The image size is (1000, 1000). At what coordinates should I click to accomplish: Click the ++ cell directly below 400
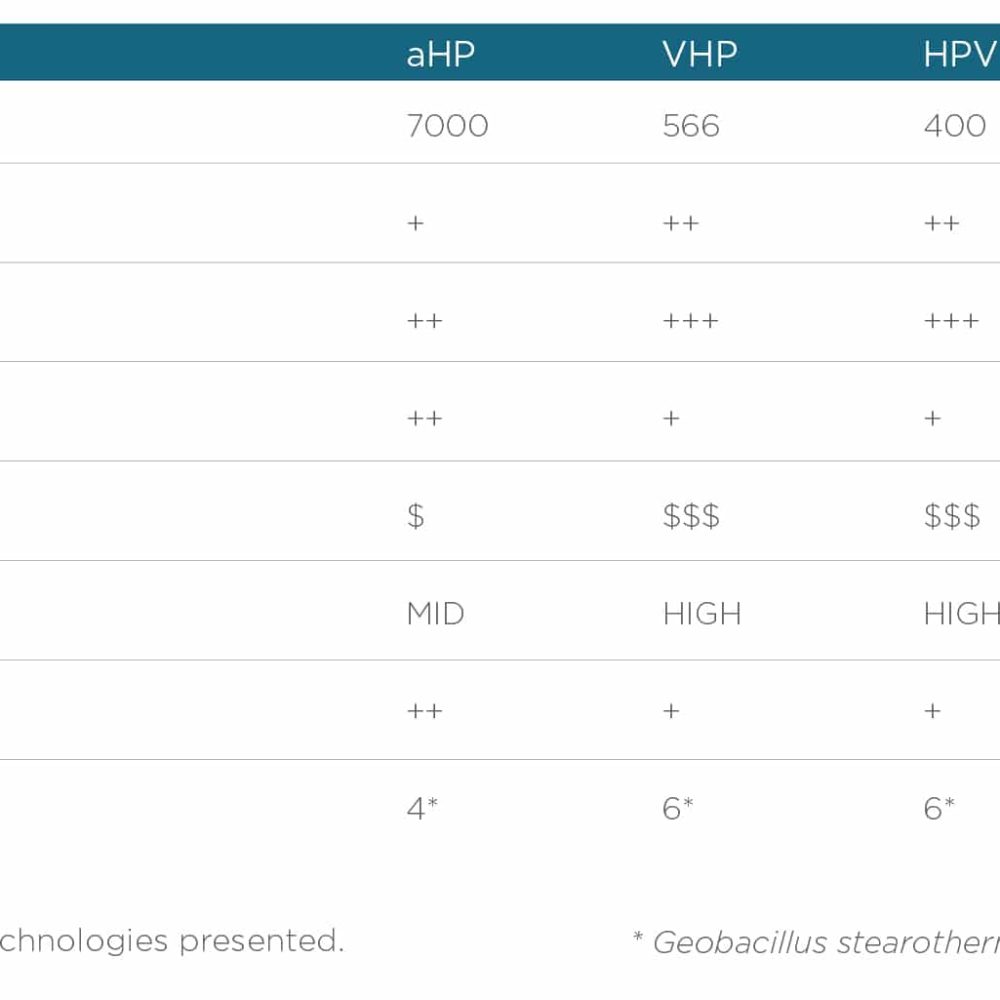[942, 223]
